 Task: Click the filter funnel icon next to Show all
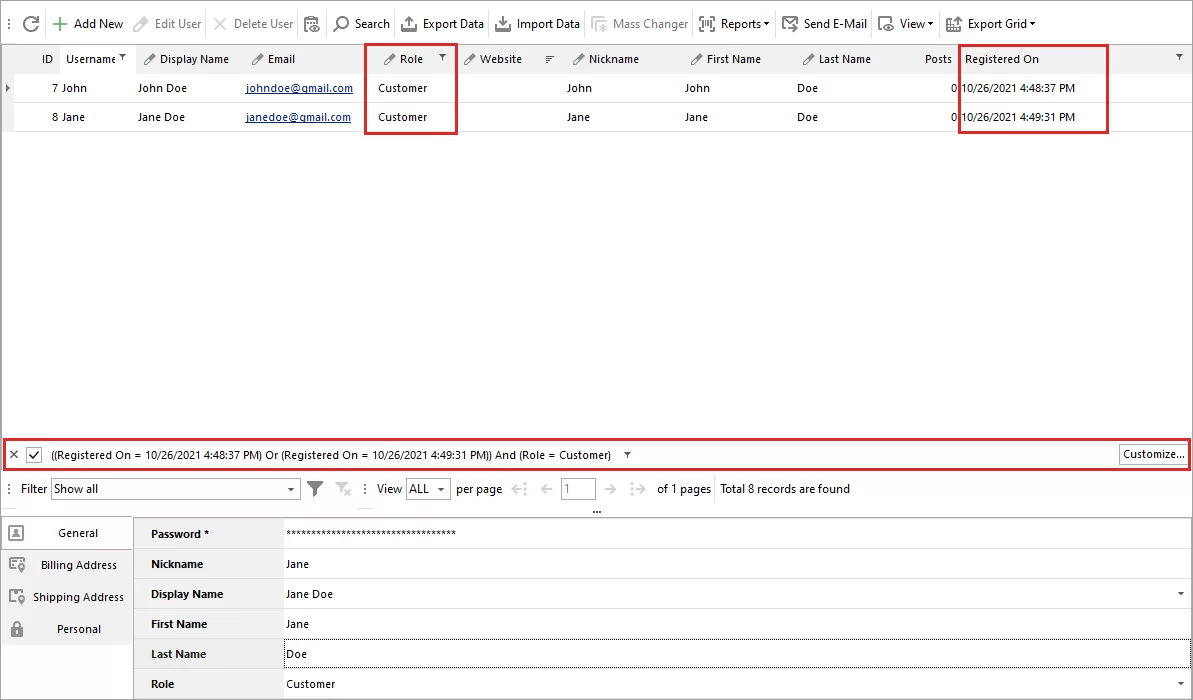[315, 489]
